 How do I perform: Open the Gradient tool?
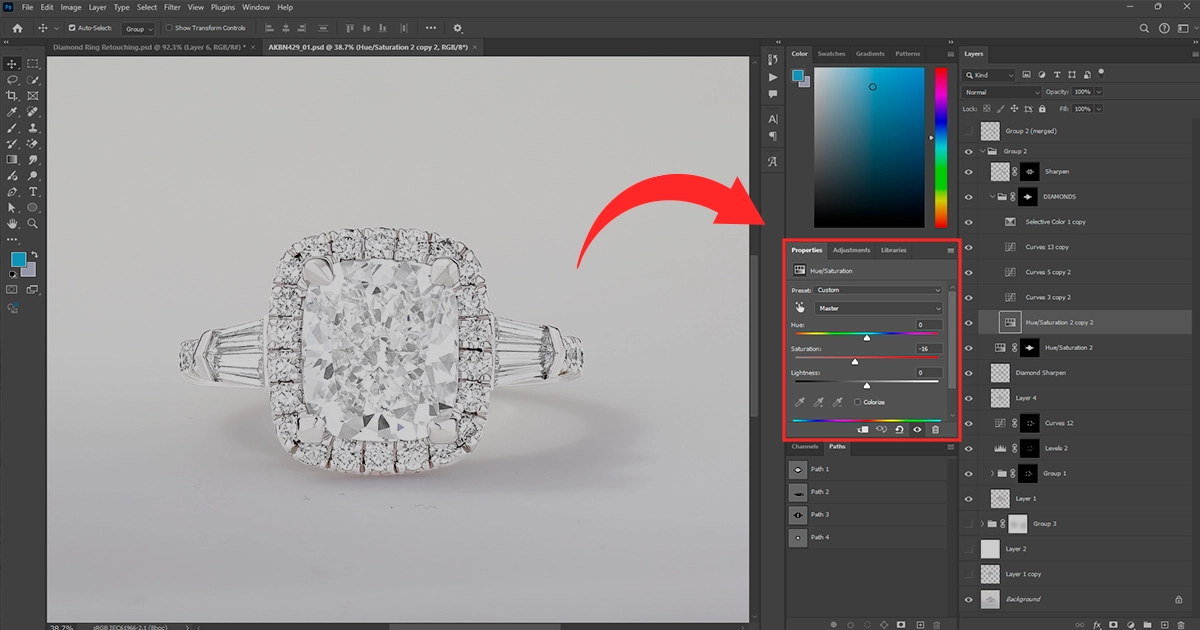12,159
